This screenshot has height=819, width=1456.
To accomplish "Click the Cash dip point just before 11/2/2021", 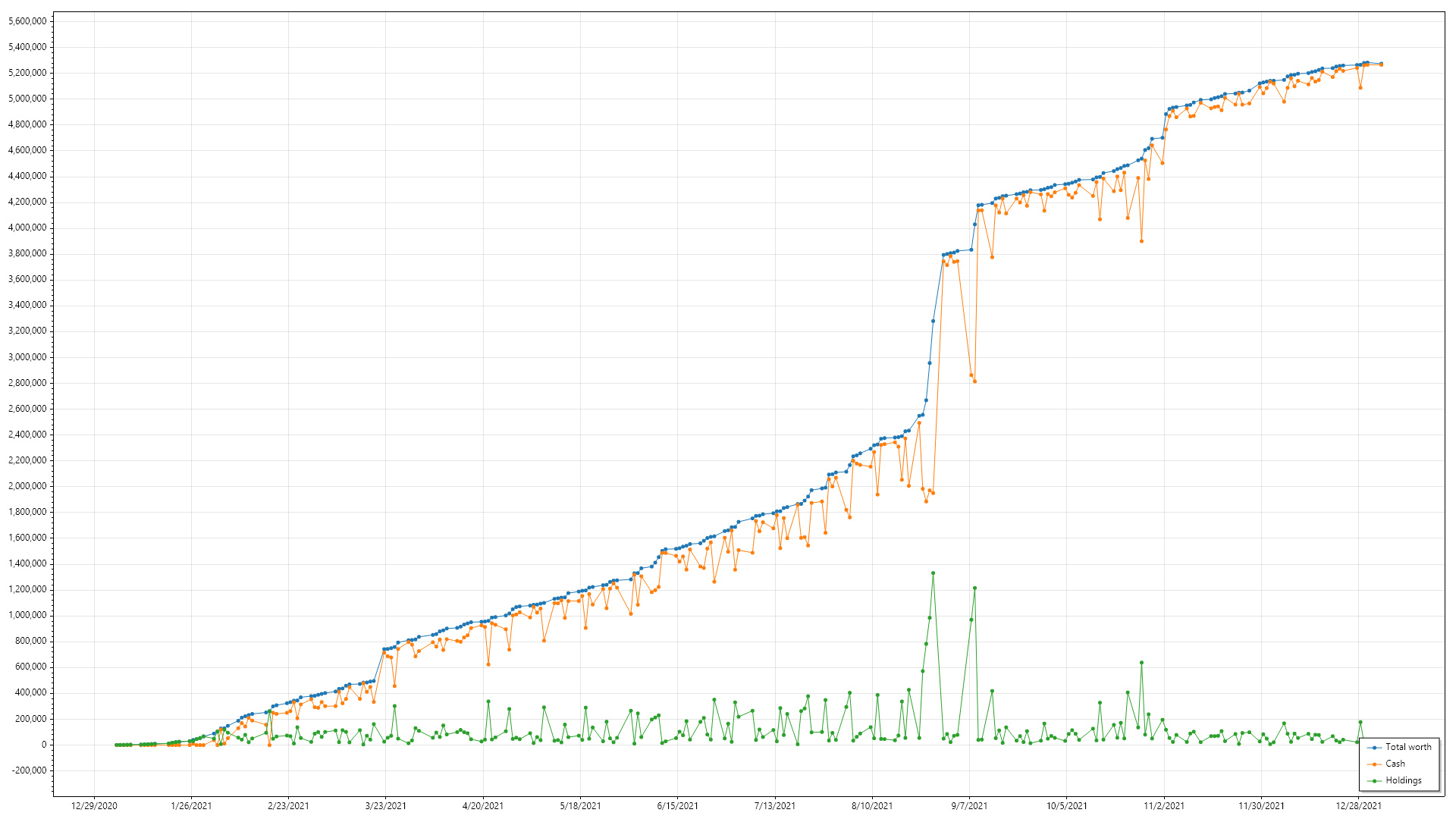I will 1141,241.
